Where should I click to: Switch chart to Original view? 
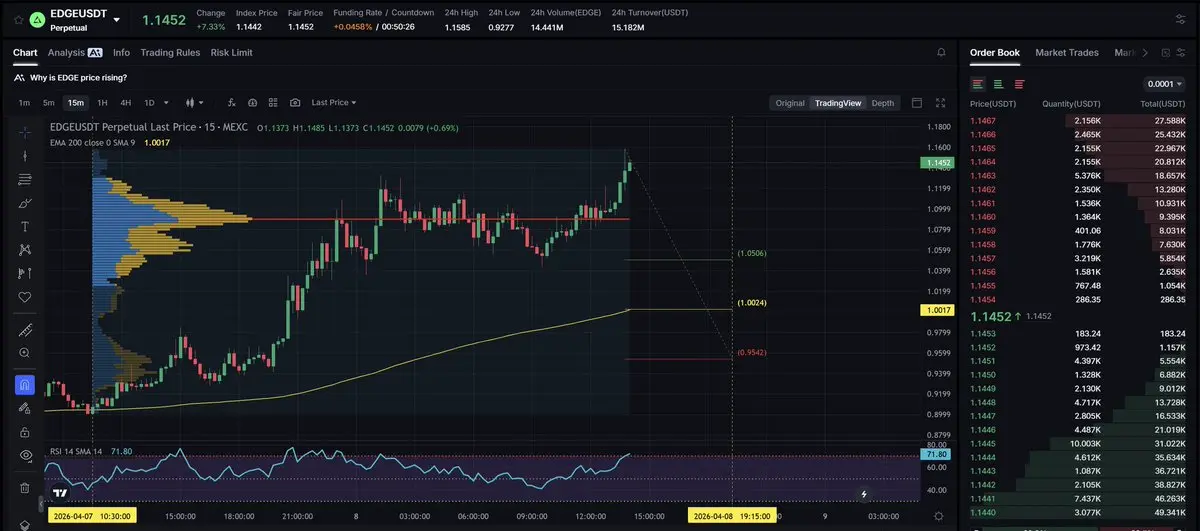[x=790, y=103]
